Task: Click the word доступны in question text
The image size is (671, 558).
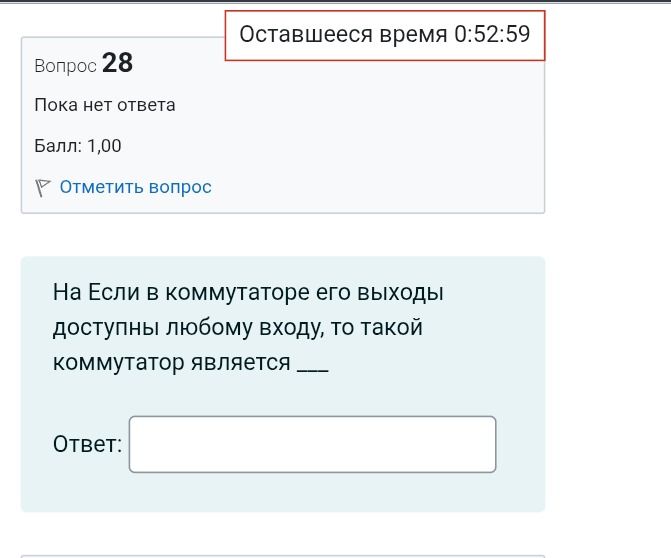Action: (x=106, y=329)
